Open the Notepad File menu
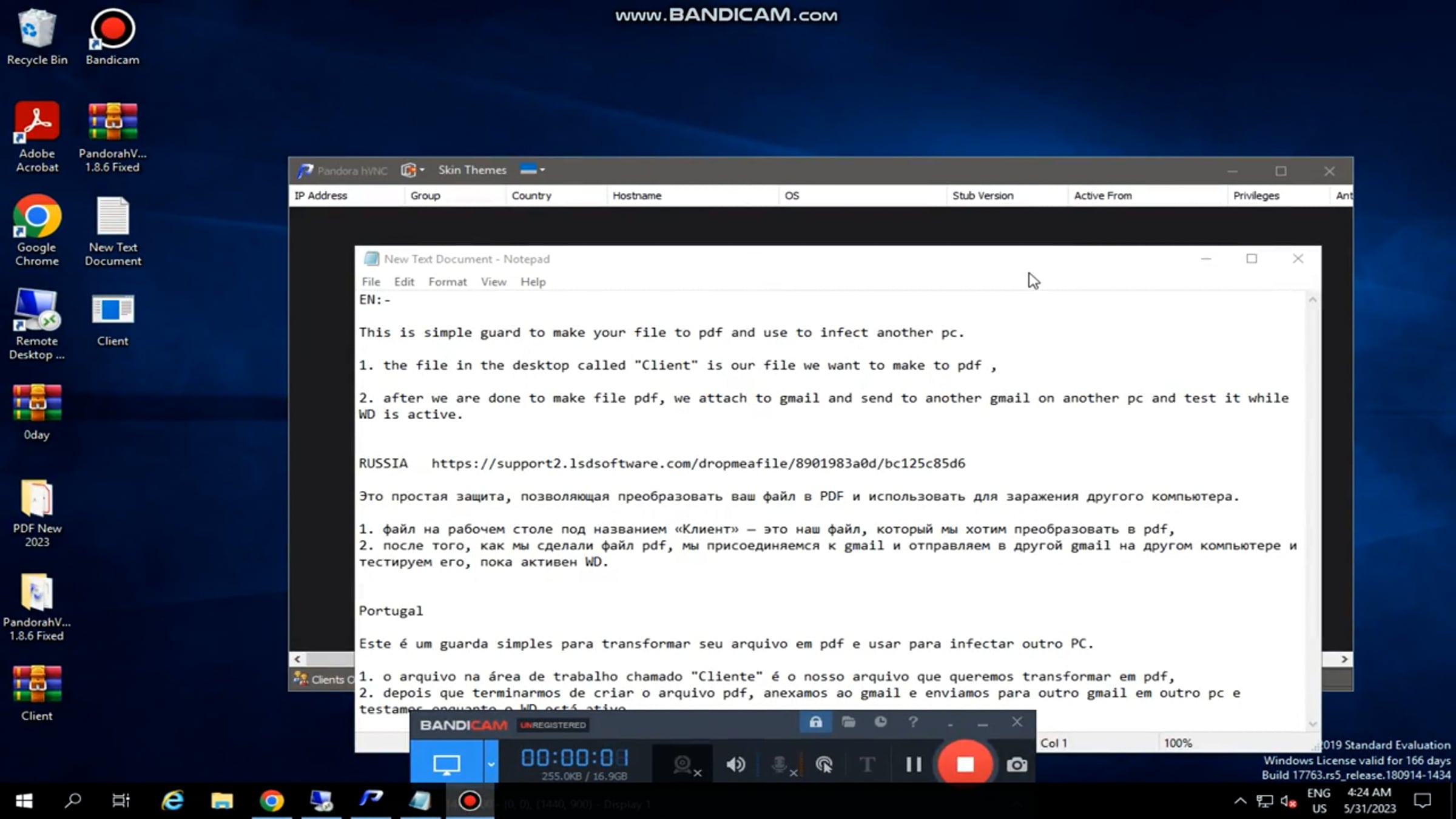 pyautogui.click(x=371, y=281)
